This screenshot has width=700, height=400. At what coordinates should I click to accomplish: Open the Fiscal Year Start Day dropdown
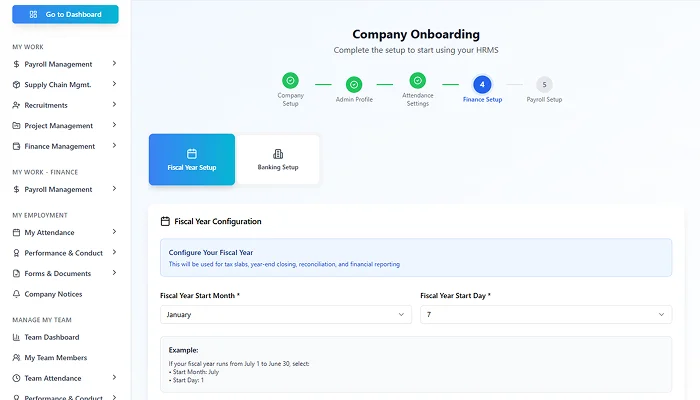click(x=545, y=314)
